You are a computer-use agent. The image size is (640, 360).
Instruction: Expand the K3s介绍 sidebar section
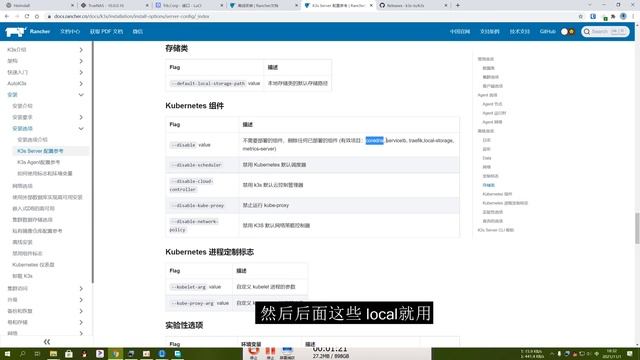[x=81, y=50]
